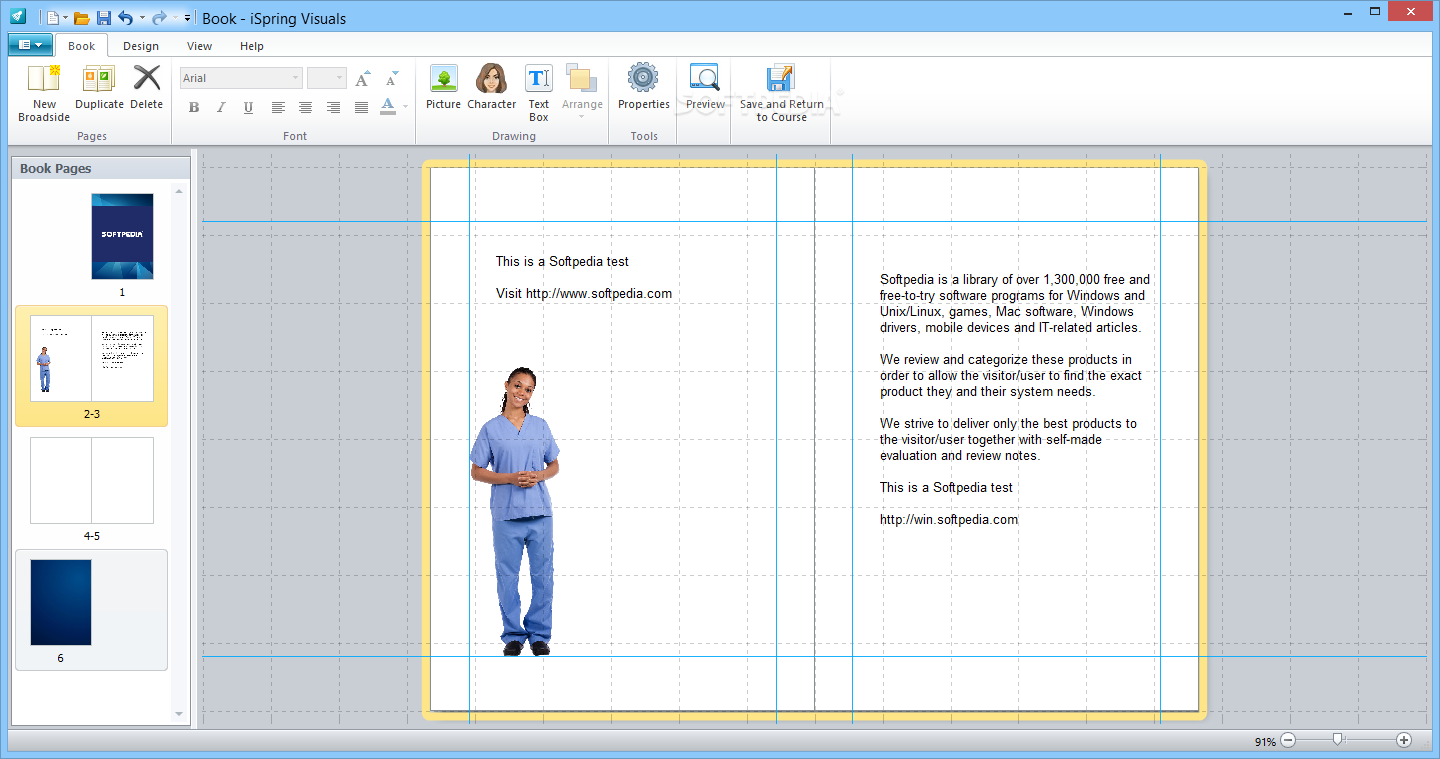Screen dimensions: 1440x759
Task: Open the Help tab
Action: [252, 46]
